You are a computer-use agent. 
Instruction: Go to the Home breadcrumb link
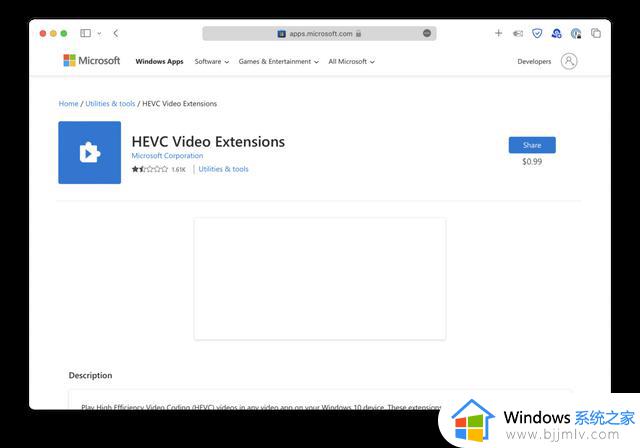pyautogui.click(x=68, y=104)
